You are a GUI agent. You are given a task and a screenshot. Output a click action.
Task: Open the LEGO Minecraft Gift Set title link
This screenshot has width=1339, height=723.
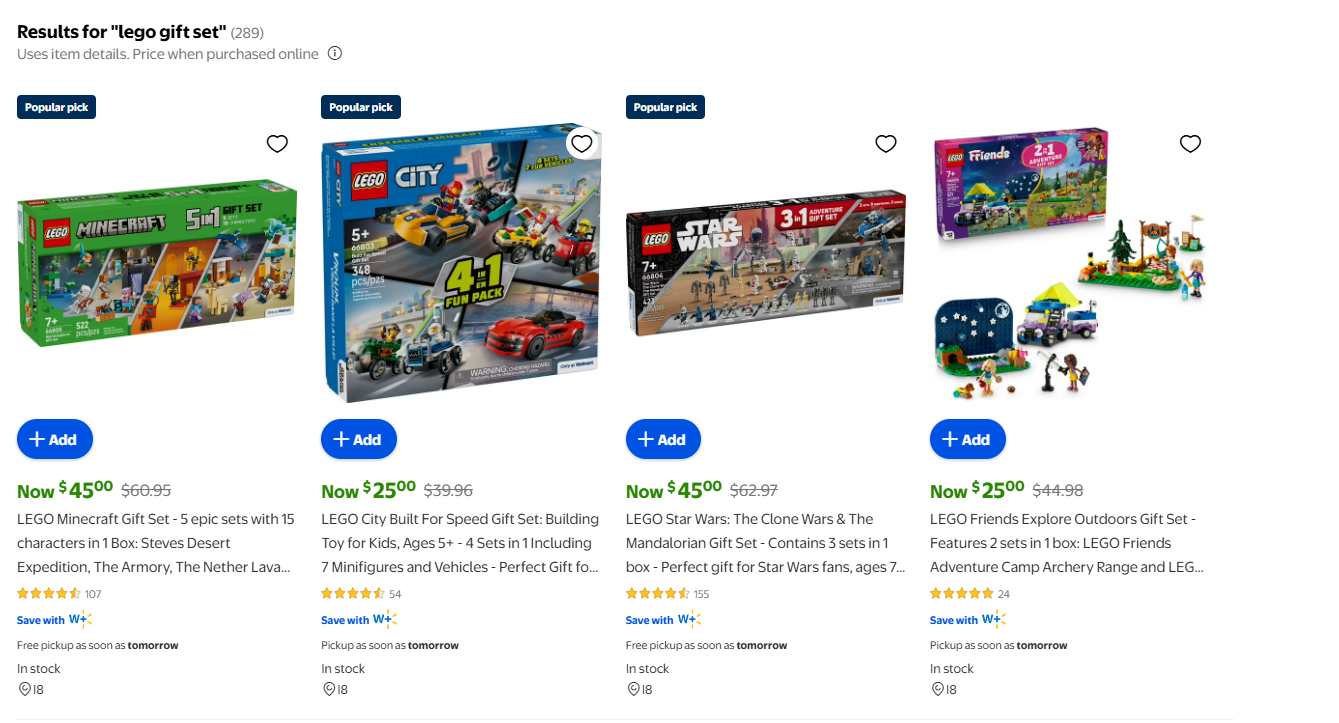[157, 543]
